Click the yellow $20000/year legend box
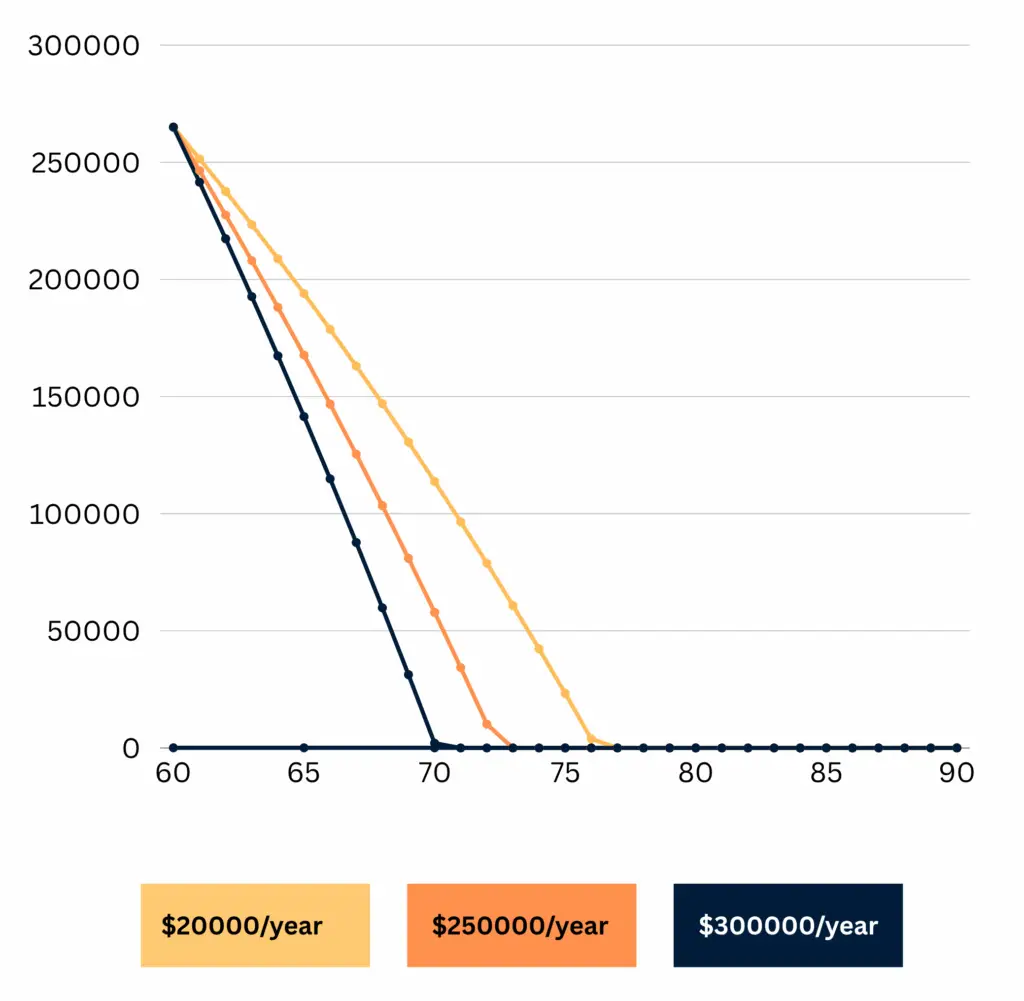Screen dimensions: 1024x1001 click(x=255, y=925)
